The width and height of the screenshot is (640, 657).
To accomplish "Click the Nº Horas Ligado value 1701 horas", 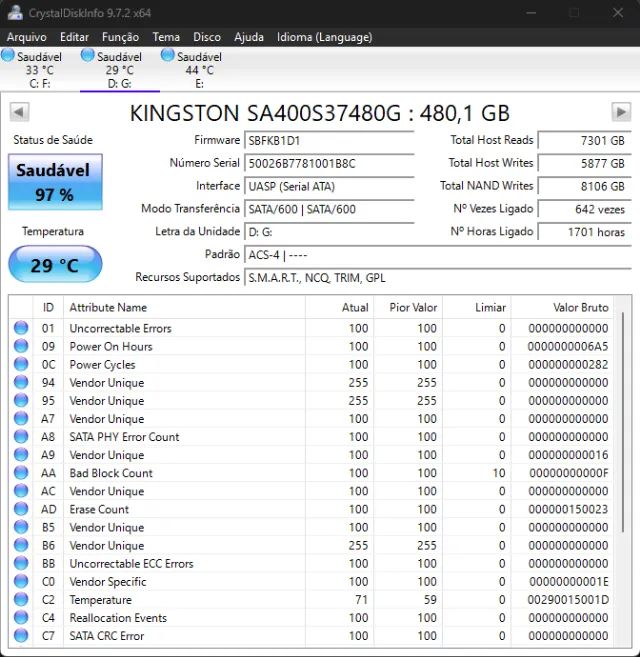I will 584,232.
